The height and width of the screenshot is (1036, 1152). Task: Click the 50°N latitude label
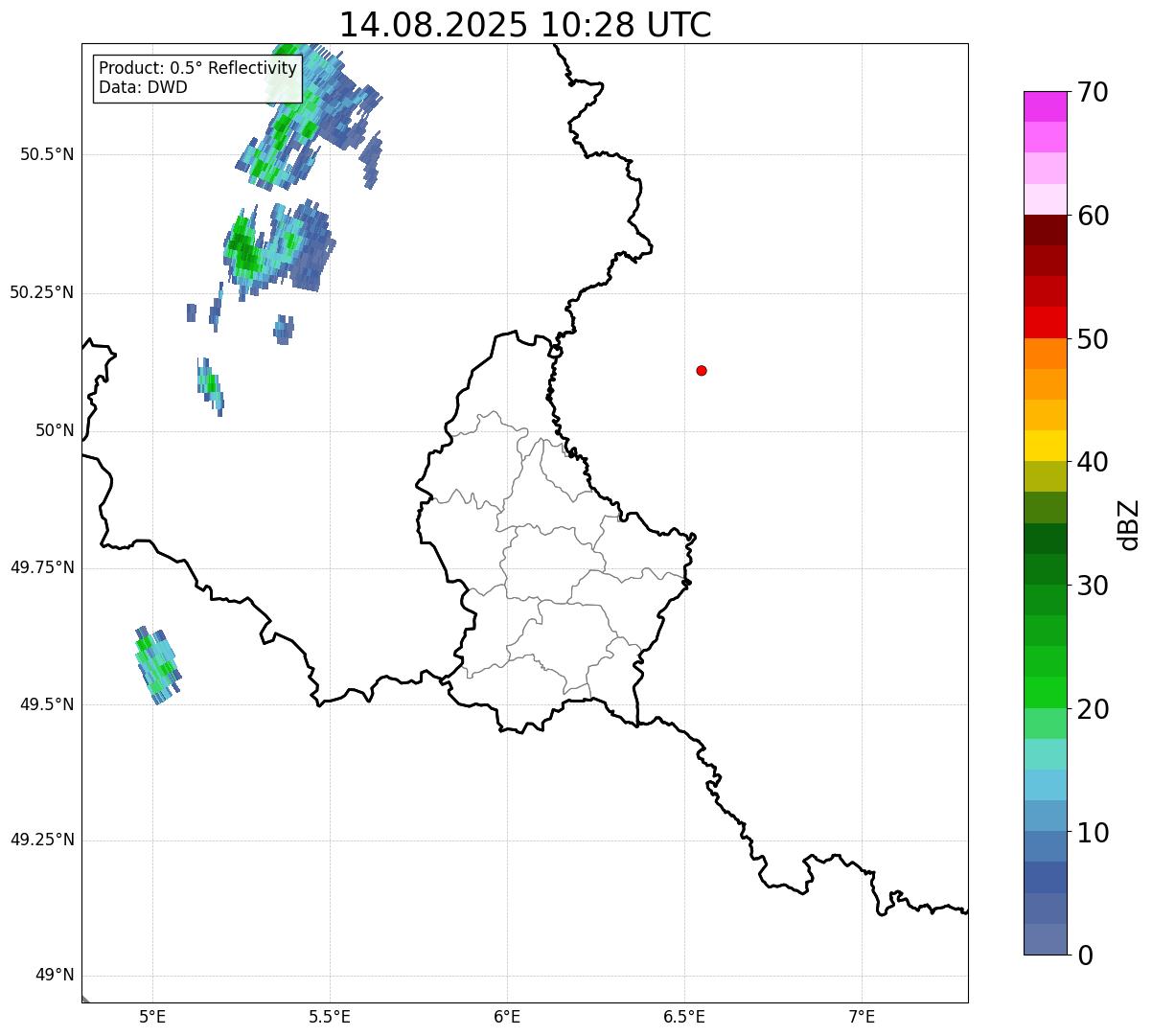pos(55,430)
